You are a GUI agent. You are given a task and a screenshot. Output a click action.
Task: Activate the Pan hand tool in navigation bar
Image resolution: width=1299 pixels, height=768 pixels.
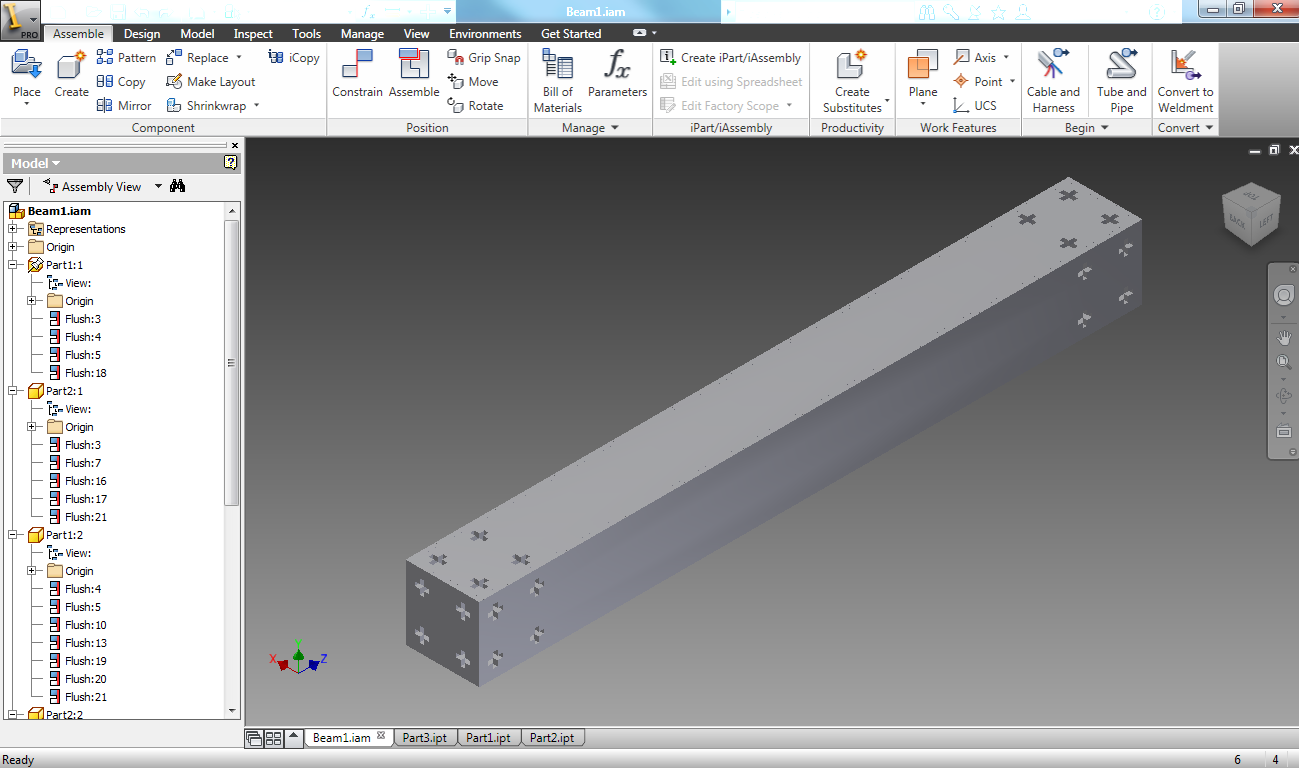point(1283,339)
